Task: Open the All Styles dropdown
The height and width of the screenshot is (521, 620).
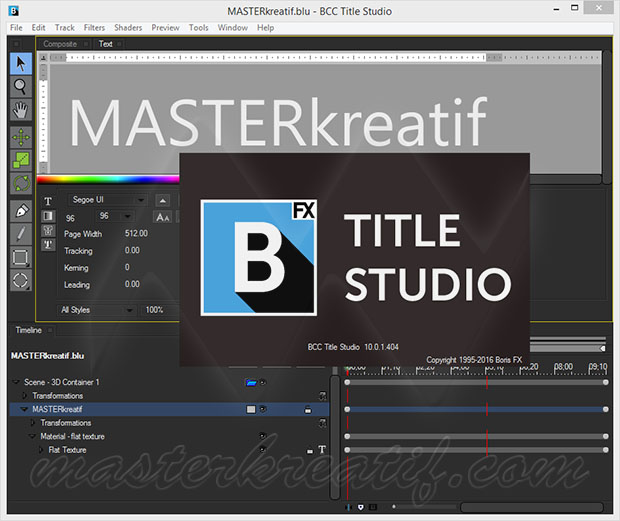Action: (96, 310)
